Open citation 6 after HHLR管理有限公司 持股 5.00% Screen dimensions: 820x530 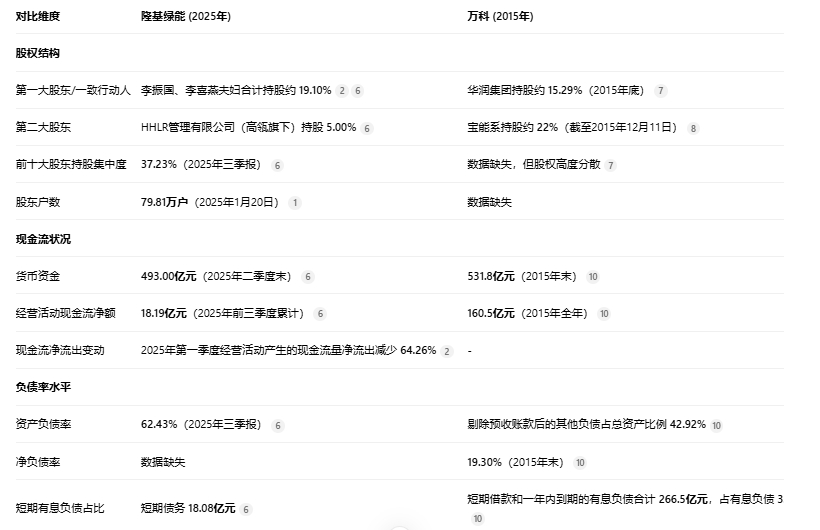tap(367, 128)
